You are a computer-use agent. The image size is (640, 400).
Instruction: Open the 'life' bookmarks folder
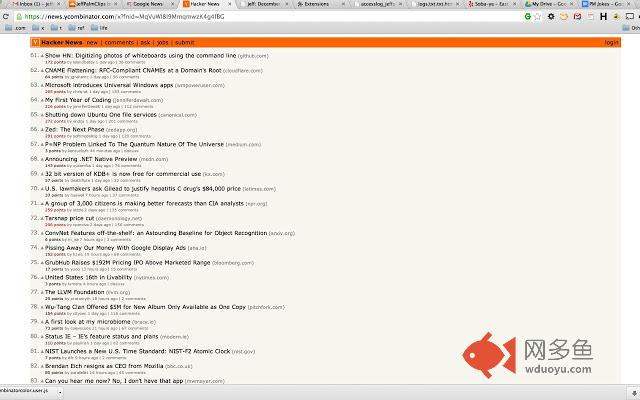[99, 28]
